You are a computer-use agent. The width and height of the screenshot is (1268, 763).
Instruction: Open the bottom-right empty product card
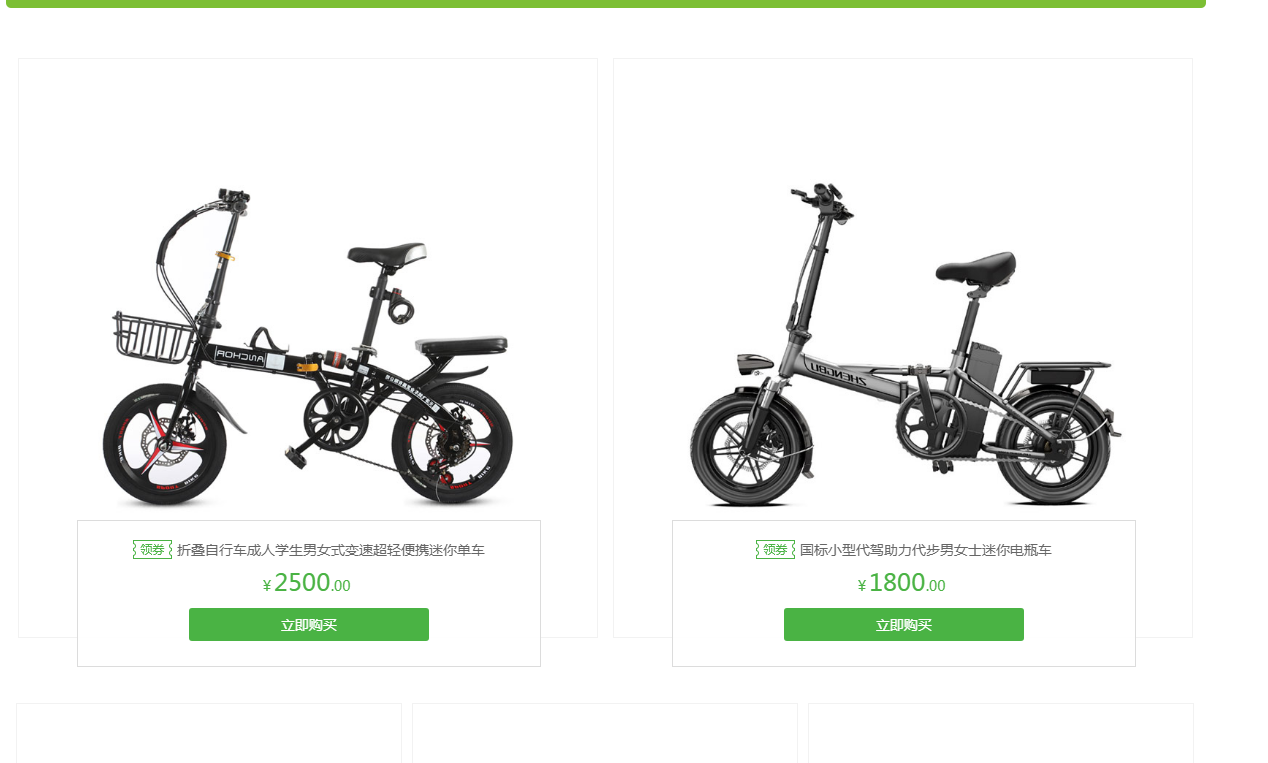[1001, 733]
